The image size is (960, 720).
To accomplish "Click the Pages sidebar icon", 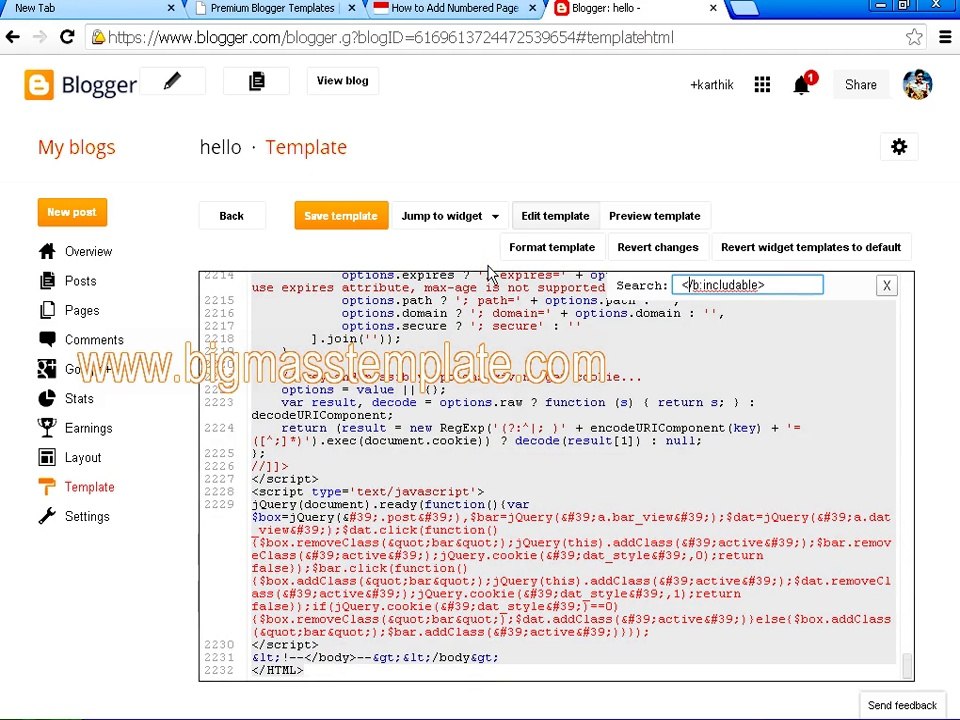I will (47, 310).
